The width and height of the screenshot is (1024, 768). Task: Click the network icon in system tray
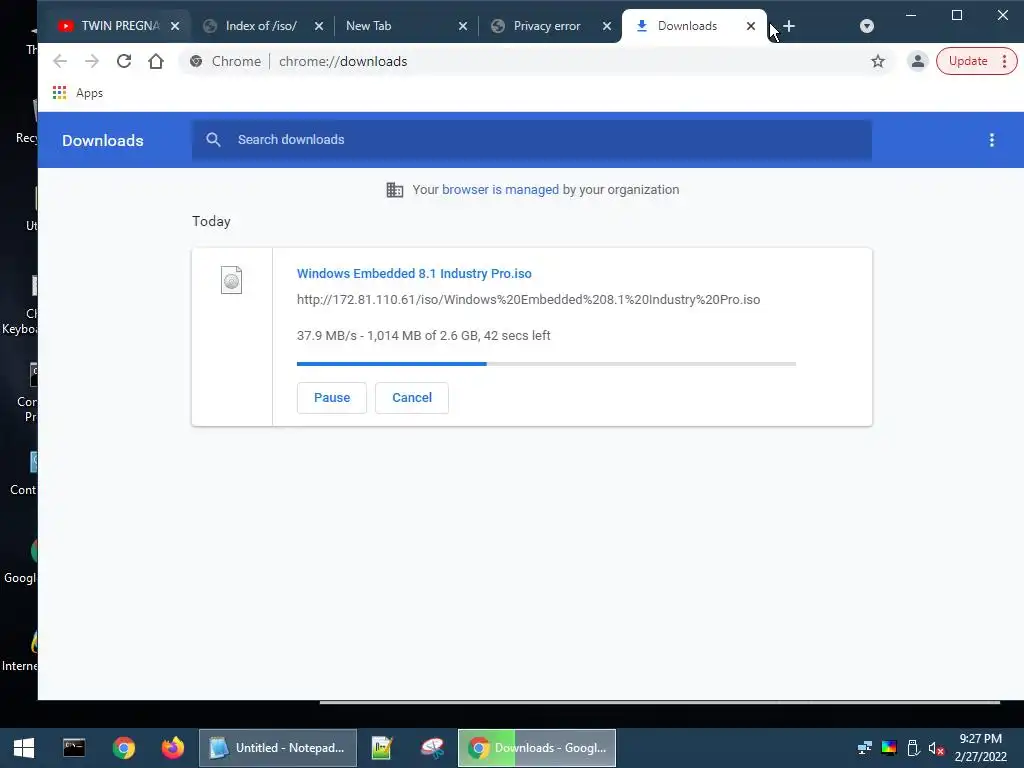(865, 748)
